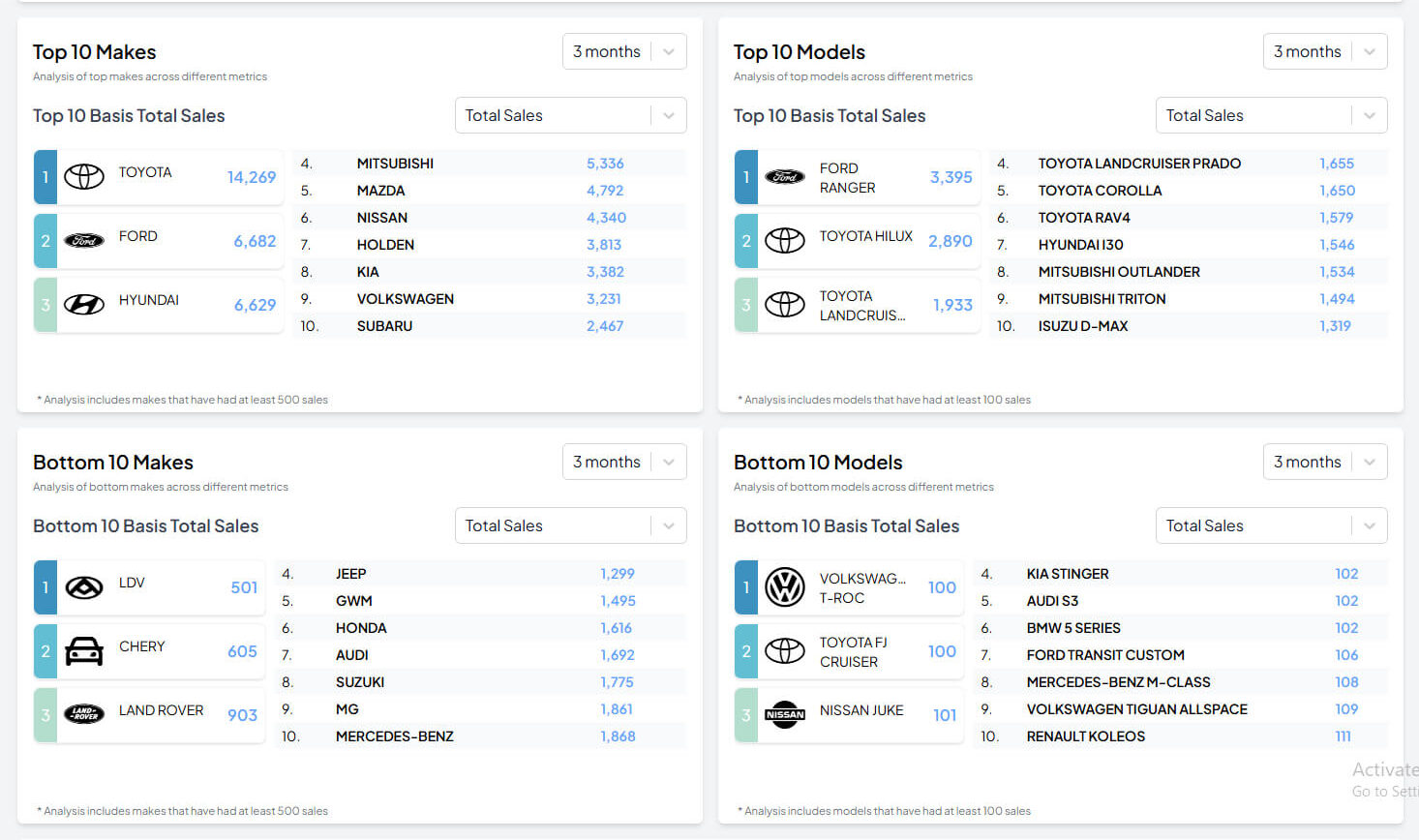Click Hyundai's sales value 6,629
1419x840 pixels.
(x=255, y=305)
